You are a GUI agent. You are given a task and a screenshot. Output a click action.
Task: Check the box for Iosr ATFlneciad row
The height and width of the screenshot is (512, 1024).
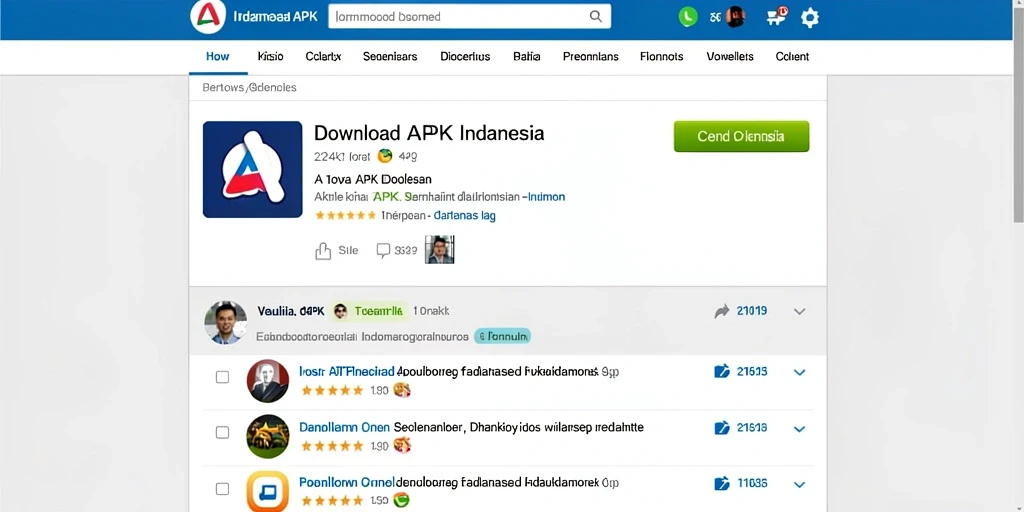[222, 377]
